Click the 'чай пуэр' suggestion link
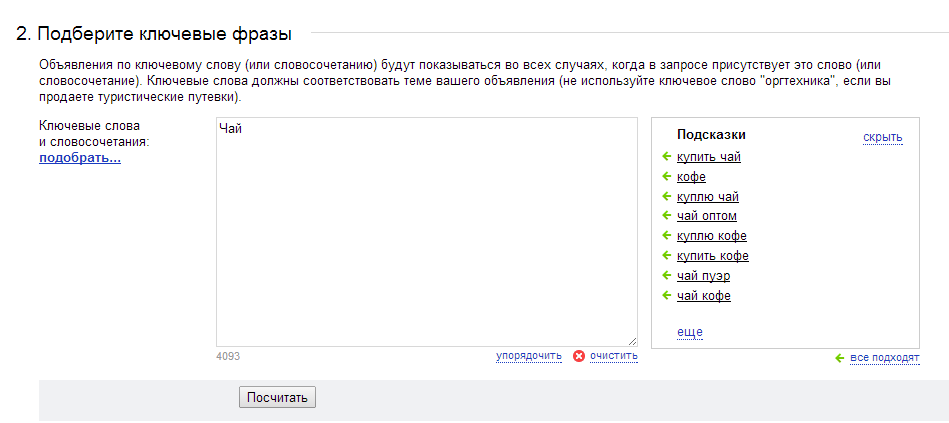 tap(703, 276)
